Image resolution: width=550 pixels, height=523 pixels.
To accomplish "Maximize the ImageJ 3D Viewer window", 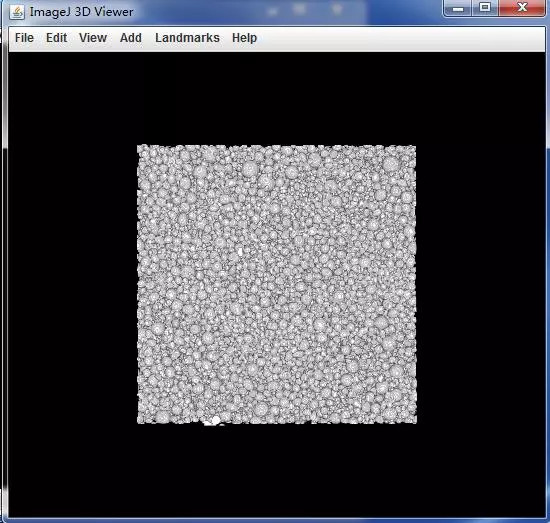I will click(x=485, y=8).
